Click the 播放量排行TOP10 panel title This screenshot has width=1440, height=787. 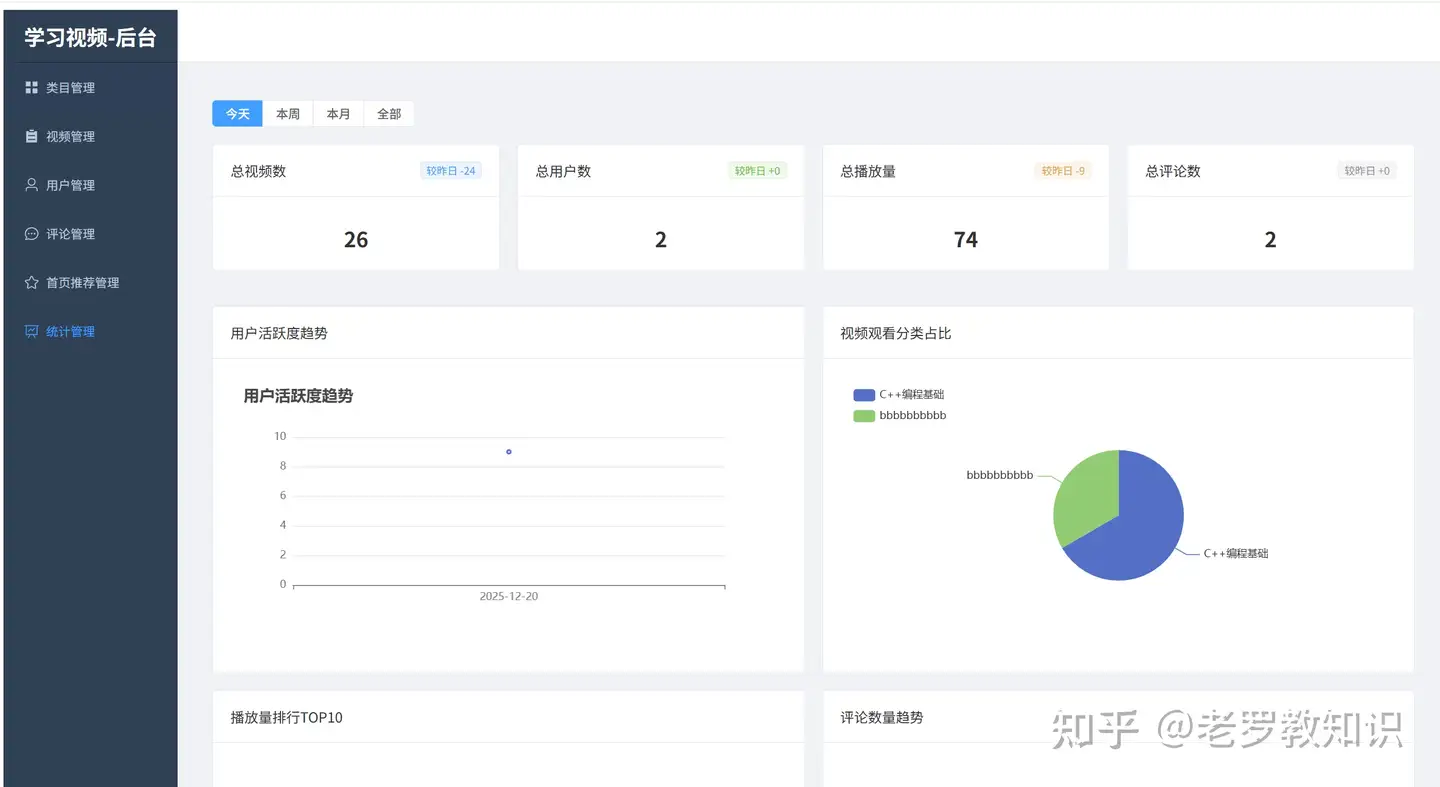(287, 717)
